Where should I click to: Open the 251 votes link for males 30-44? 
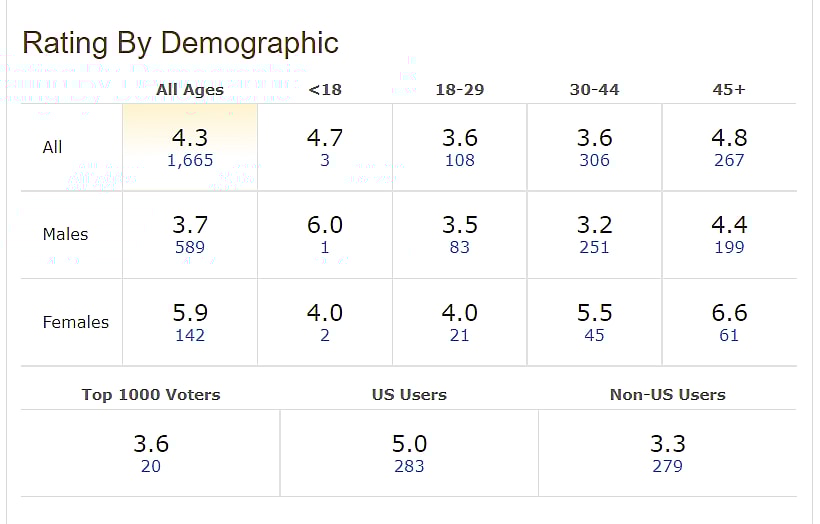click(594, 247)
